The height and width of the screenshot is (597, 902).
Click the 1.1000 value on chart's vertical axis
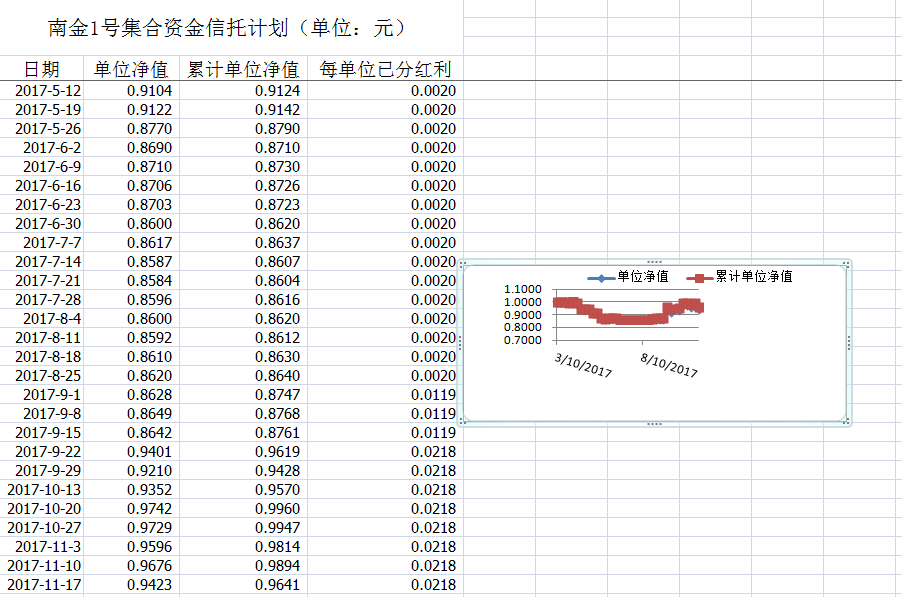(523, 290)
